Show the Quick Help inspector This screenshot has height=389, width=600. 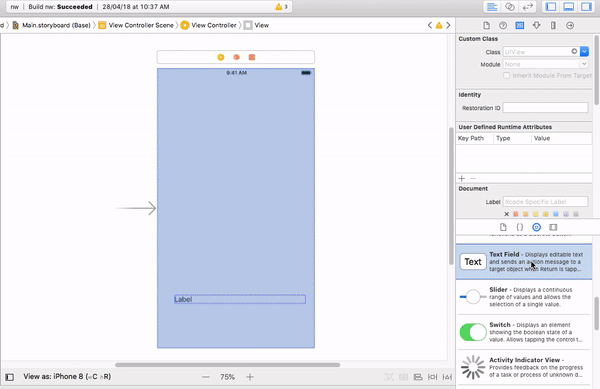click(503, 25)
